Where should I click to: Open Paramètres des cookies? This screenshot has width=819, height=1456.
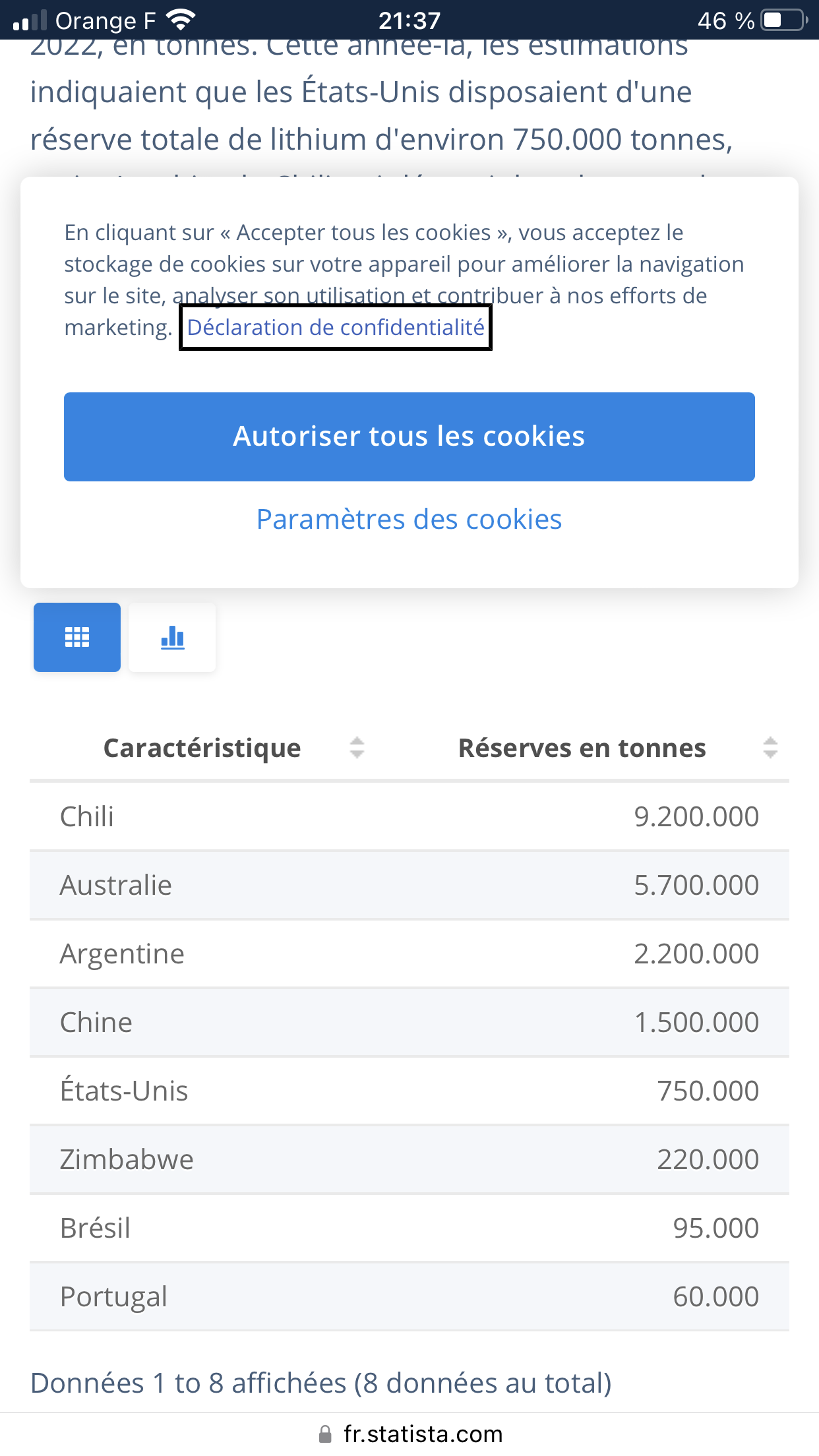coord(409,520)
